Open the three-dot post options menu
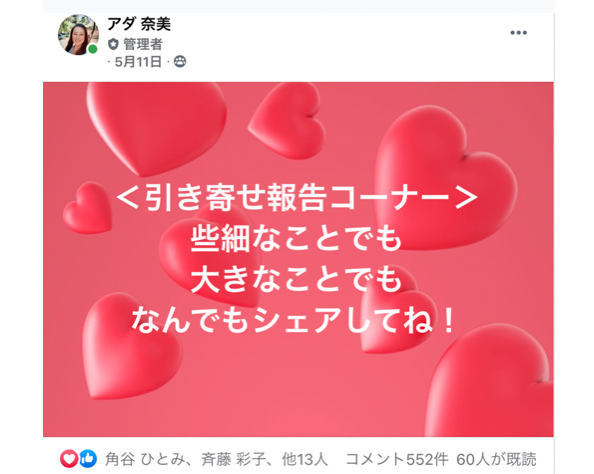Screen dimensions: 594x474 (x=518, y=33)
